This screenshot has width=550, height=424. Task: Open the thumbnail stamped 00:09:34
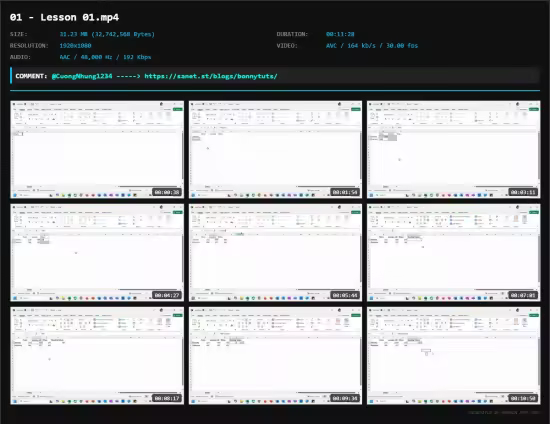point(275,356)
